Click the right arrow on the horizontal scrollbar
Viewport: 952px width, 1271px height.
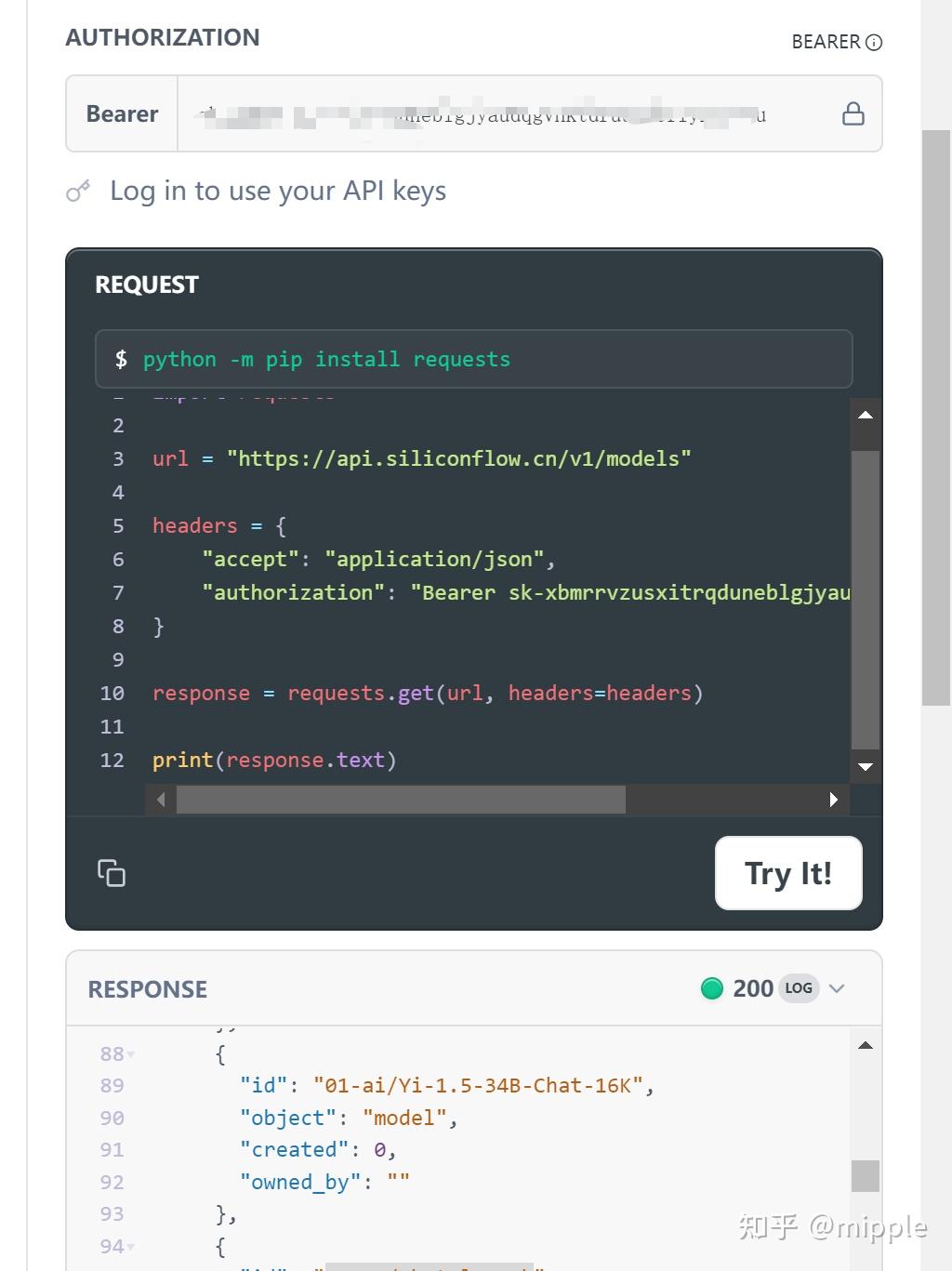[832, 799]
